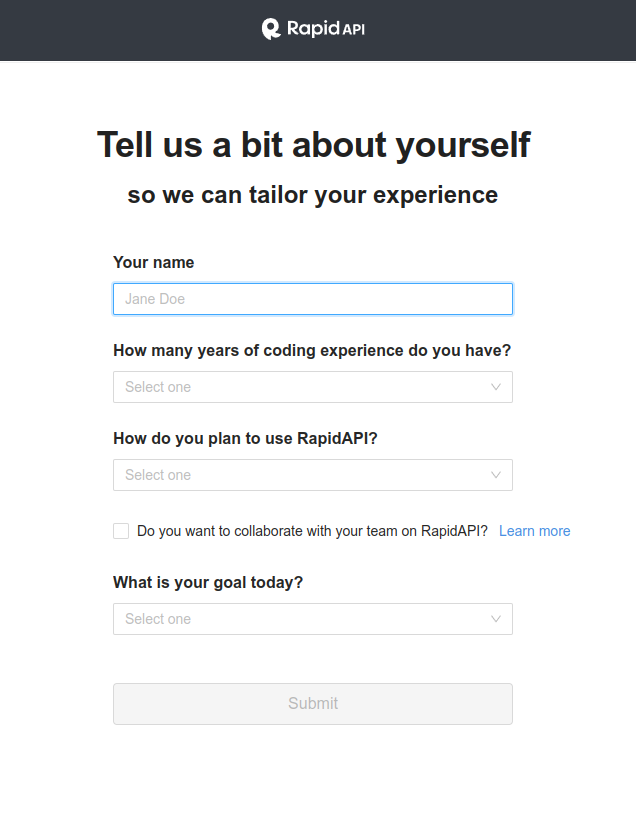Click the "What is your goal today?" label
This screenshot has height=817, width=636.
coord(208,582)
